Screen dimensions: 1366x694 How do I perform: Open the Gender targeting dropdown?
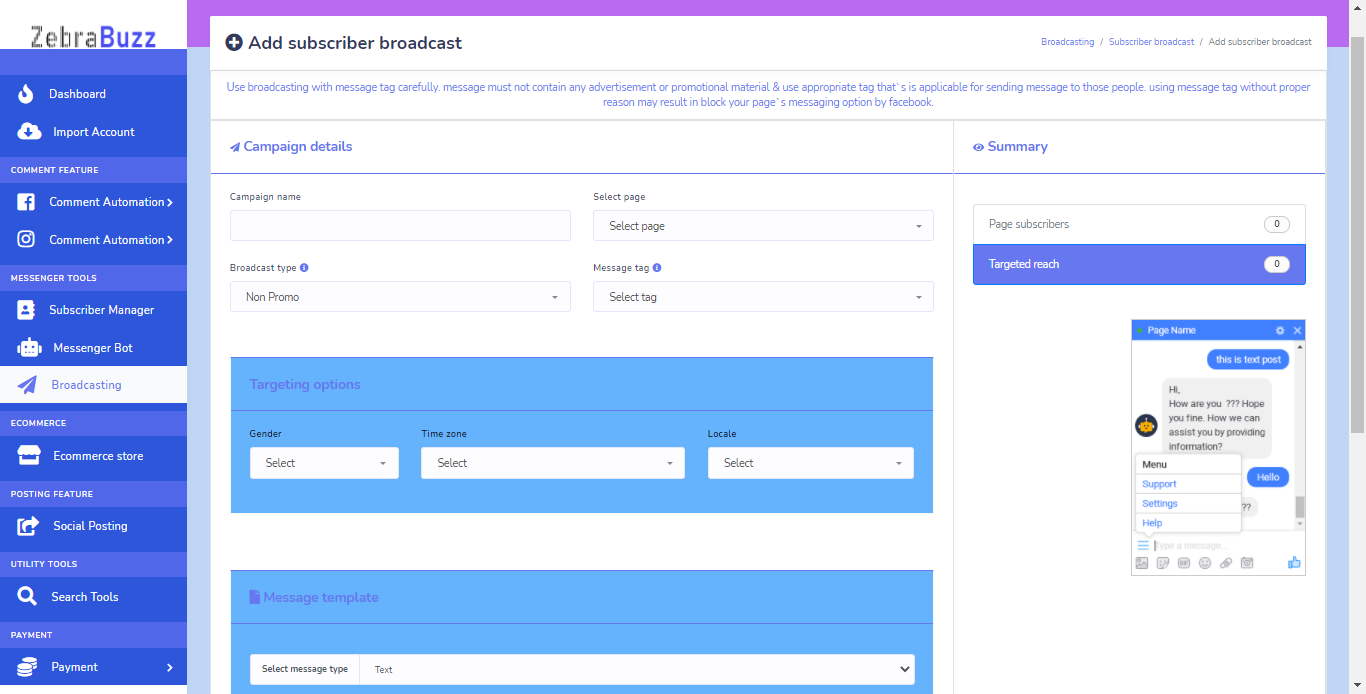[x=324, y=463]
